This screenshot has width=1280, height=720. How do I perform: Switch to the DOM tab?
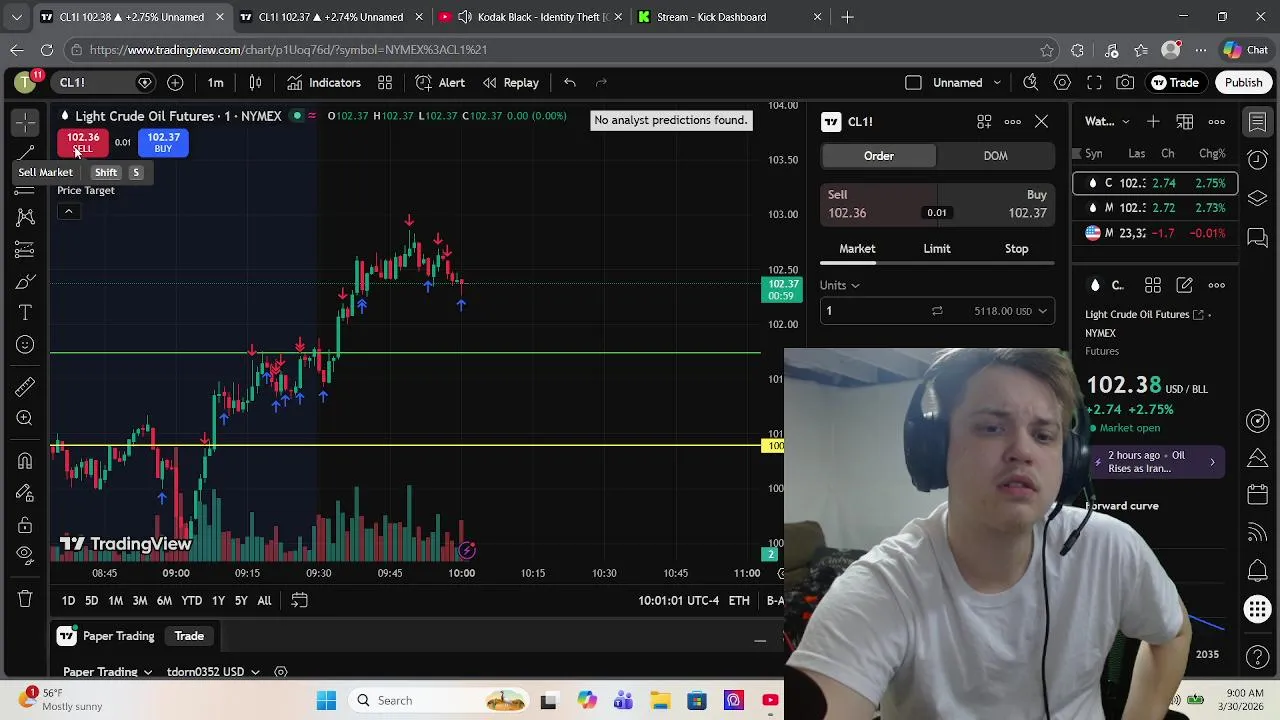tap(995, 156)
